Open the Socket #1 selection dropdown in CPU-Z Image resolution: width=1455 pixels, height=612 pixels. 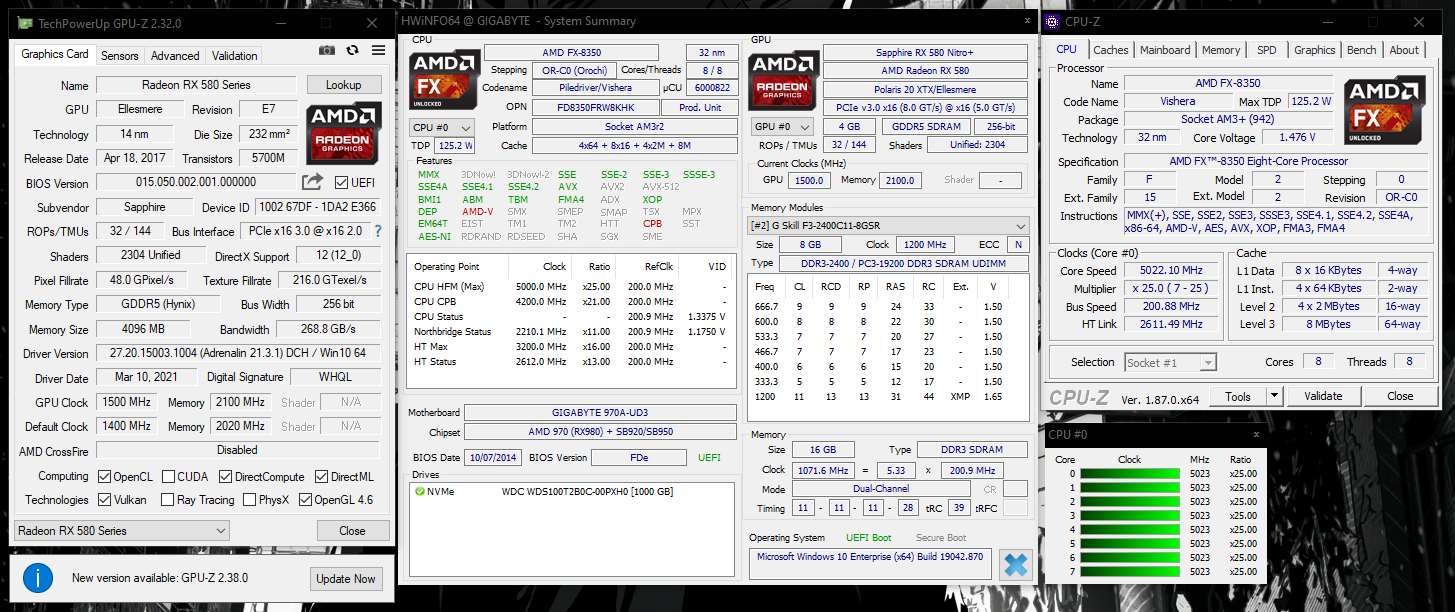tap(1171, 362)
